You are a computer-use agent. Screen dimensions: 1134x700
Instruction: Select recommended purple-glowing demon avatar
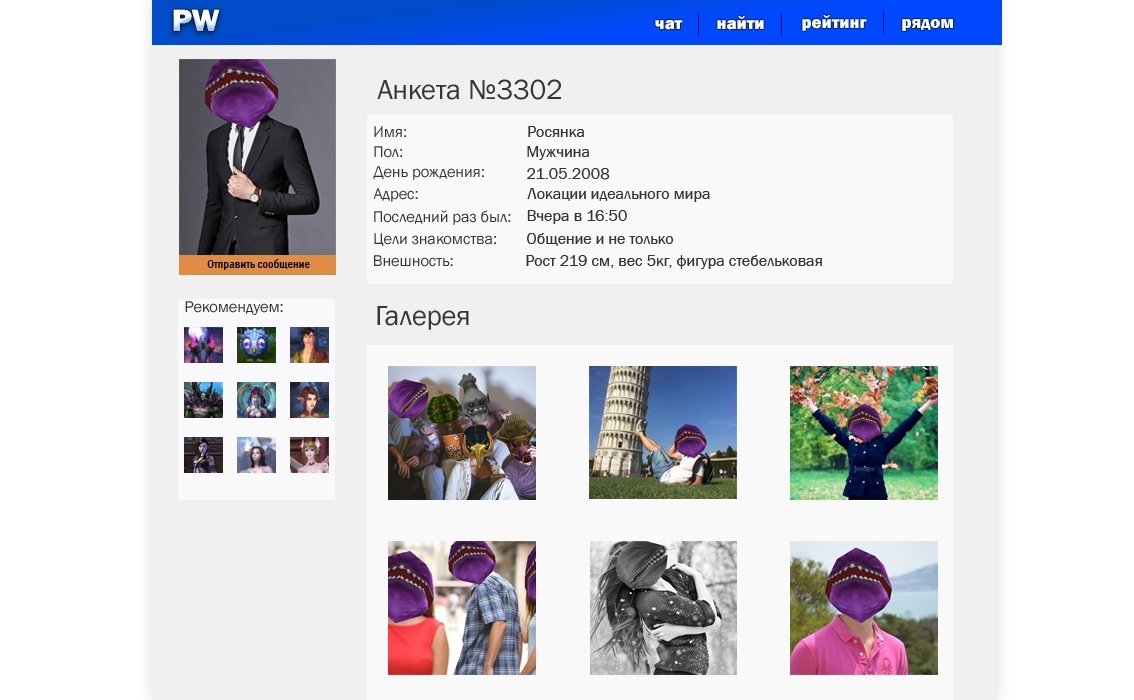(x=203, y=345)
